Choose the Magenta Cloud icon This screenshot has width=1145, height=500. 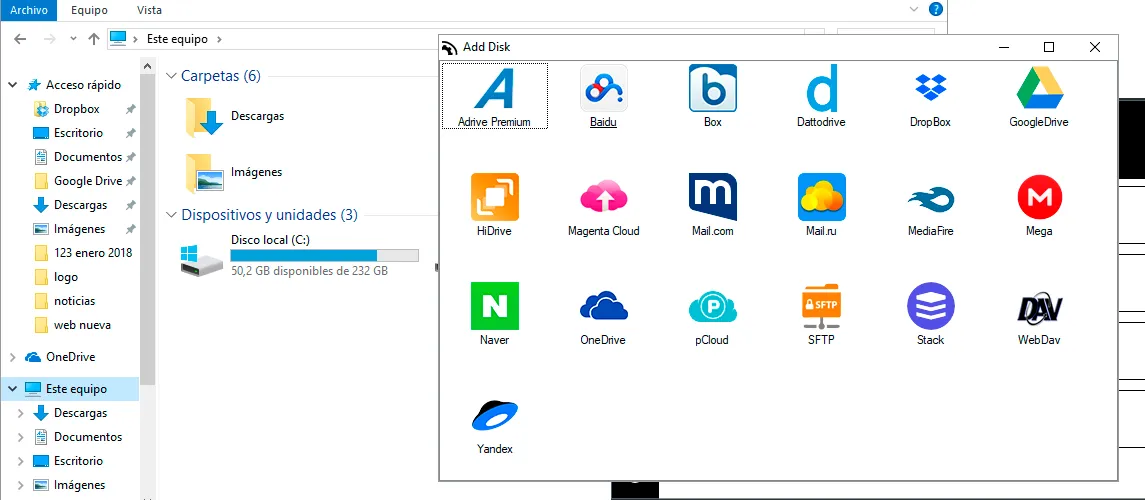coord(603,205)
